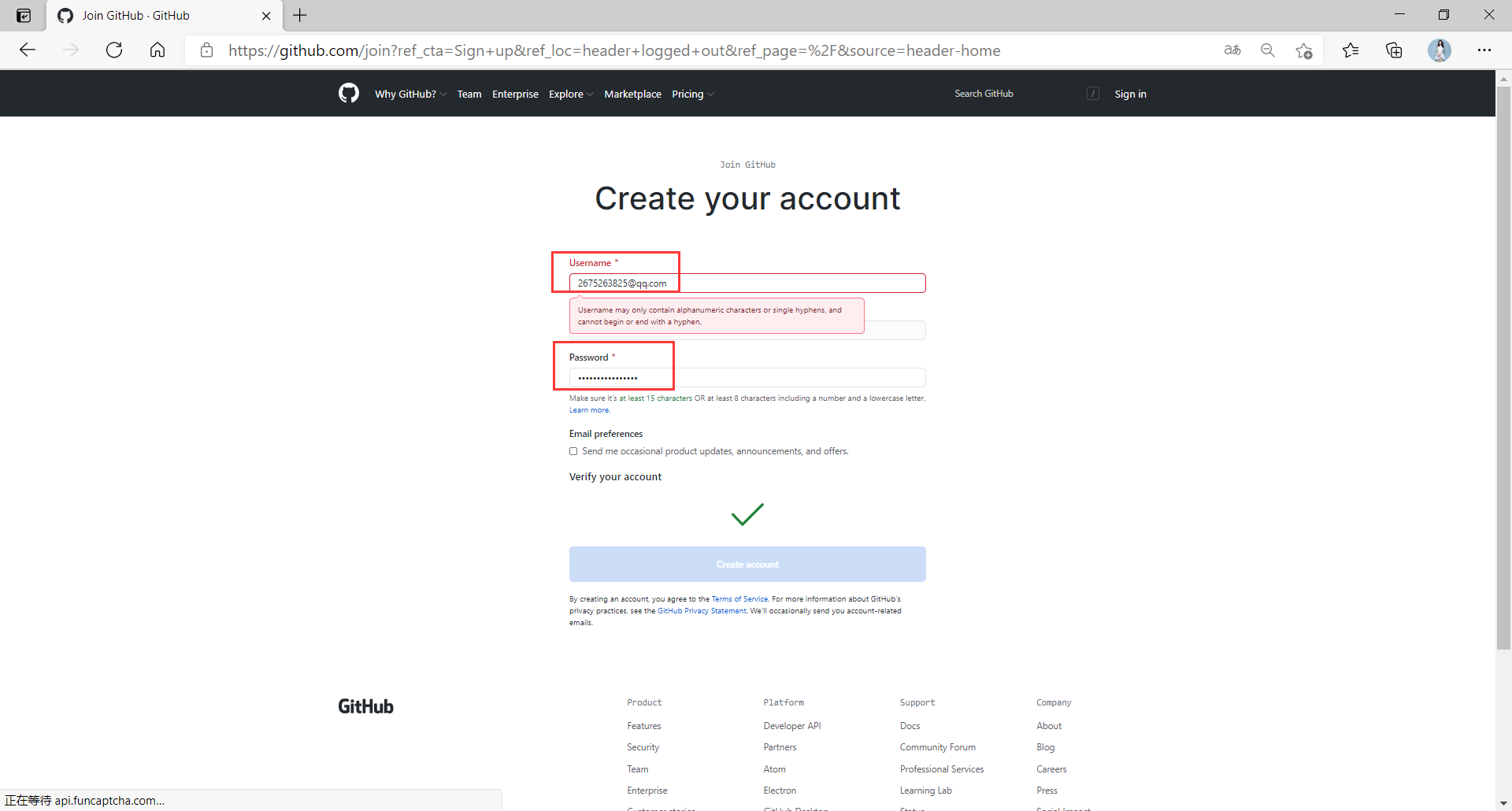The image size is (1512, 811).
Task: Click the GitHub octocat logo in header
Action: coord(349,93)
